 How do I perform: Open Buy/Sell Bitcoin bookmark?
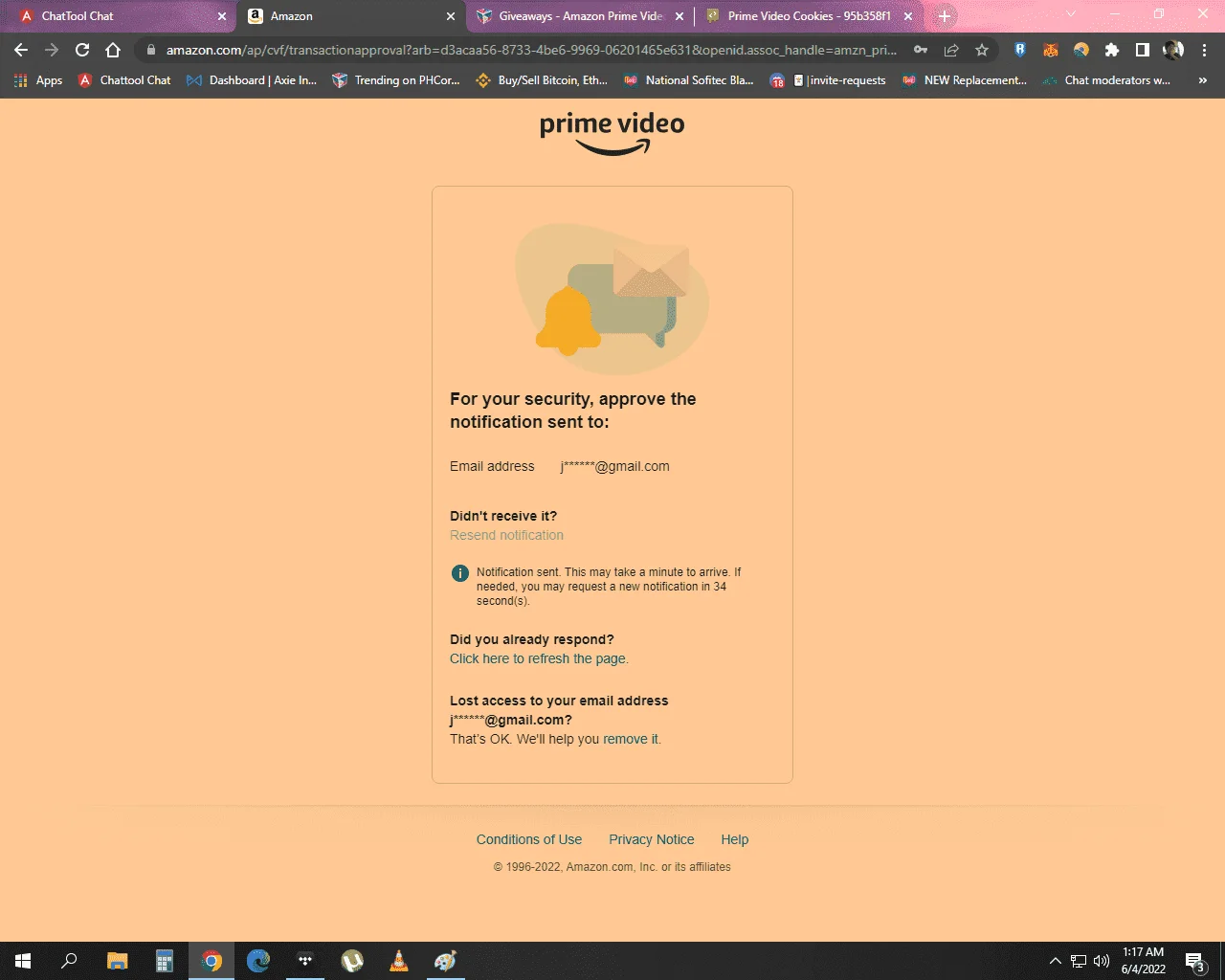[542, 80]
